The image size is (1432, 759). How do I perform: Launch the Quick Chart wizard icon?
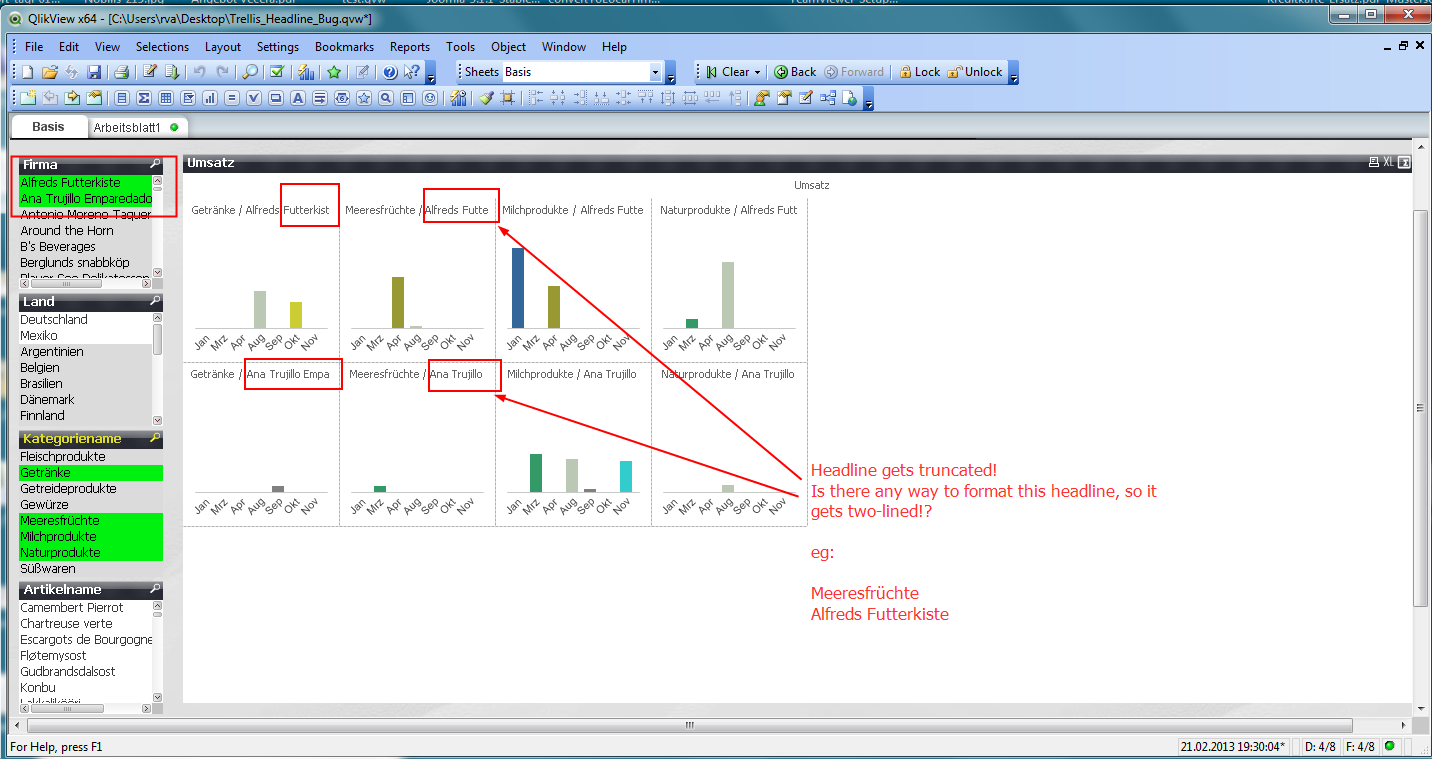pyautogui.click(x=306, y=72)
